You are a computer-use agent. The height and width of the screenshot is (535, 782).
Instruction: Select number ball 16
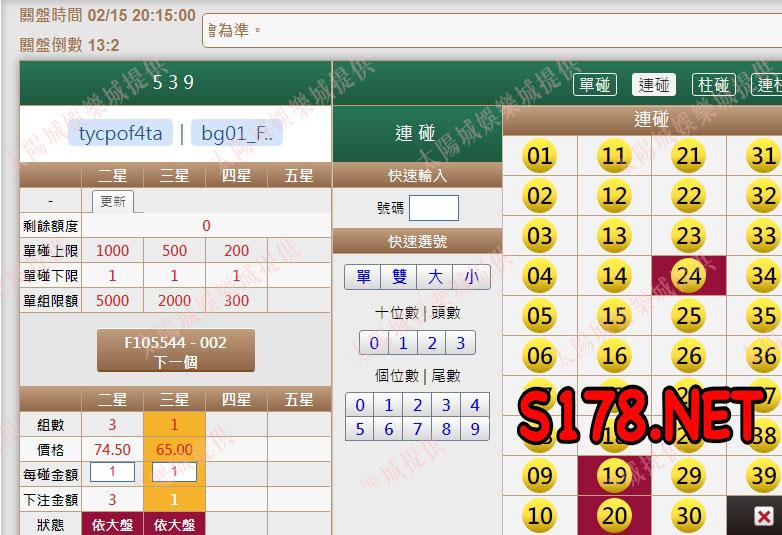click(x=614, y=356)
